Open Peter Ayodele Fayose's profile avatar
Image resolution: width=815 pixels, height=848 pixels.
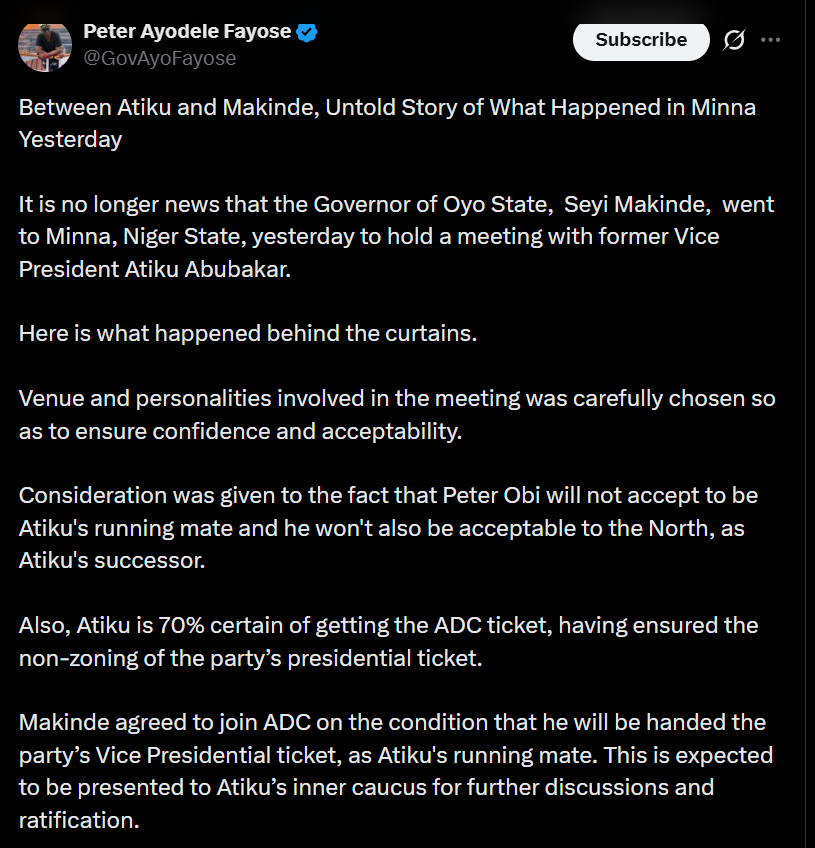[44, 44]
